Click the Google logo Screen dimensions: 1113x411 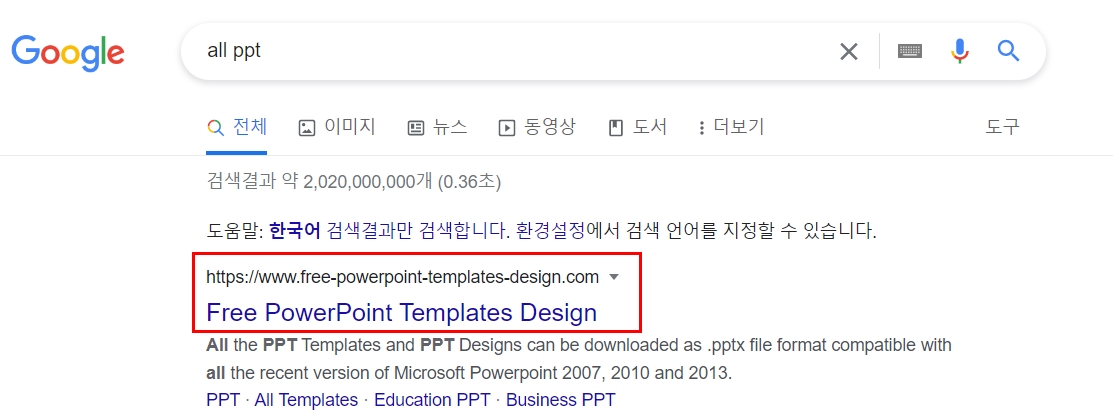pyautogui.click(x=68, y=52)
